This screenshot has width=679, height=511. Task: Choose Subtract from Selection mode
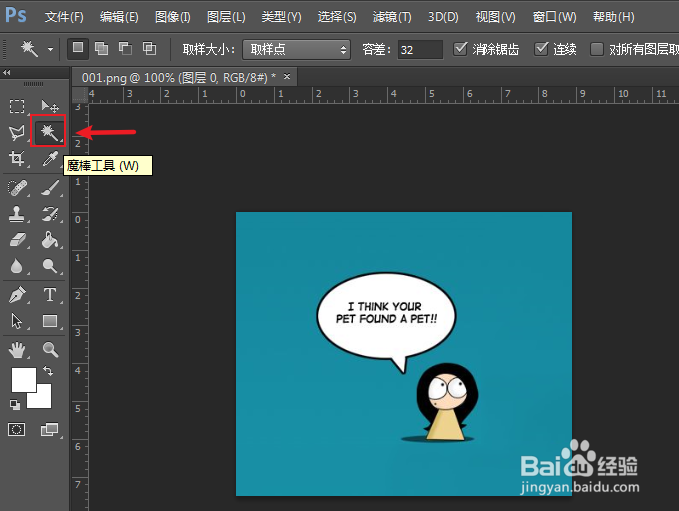click(x=126, y=49)
